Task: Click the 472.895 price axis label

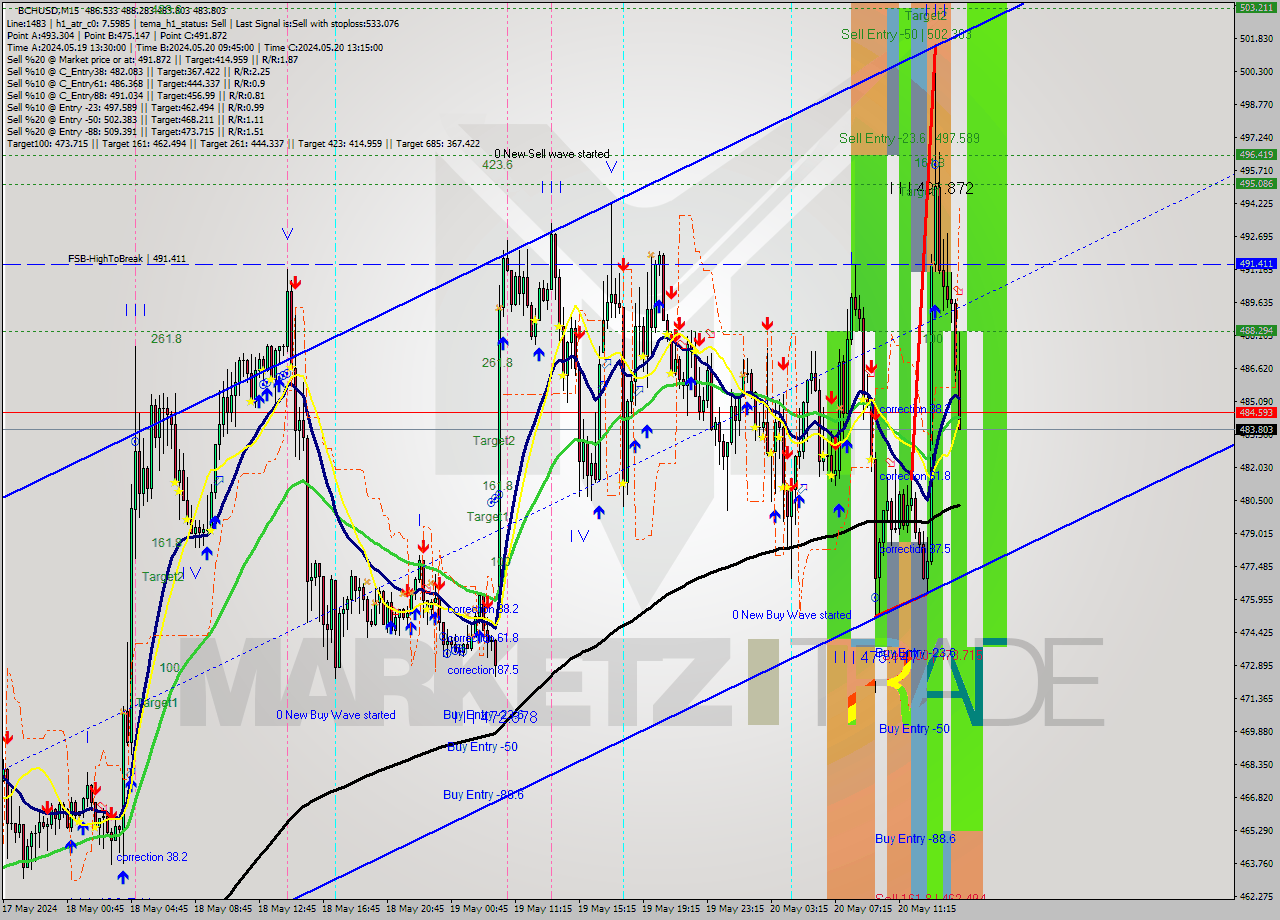Action: coord(1256,666)
